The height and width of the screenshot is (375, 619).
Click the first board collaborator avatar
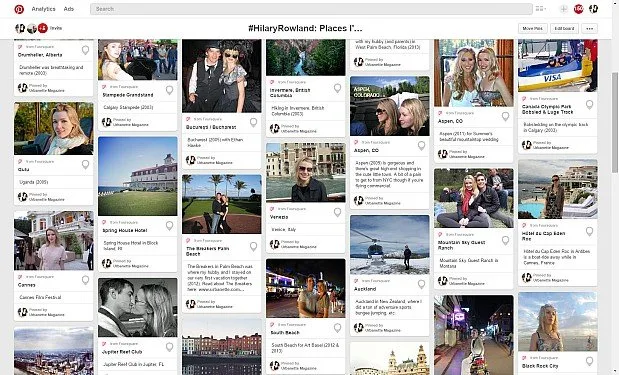pos(20,28)
